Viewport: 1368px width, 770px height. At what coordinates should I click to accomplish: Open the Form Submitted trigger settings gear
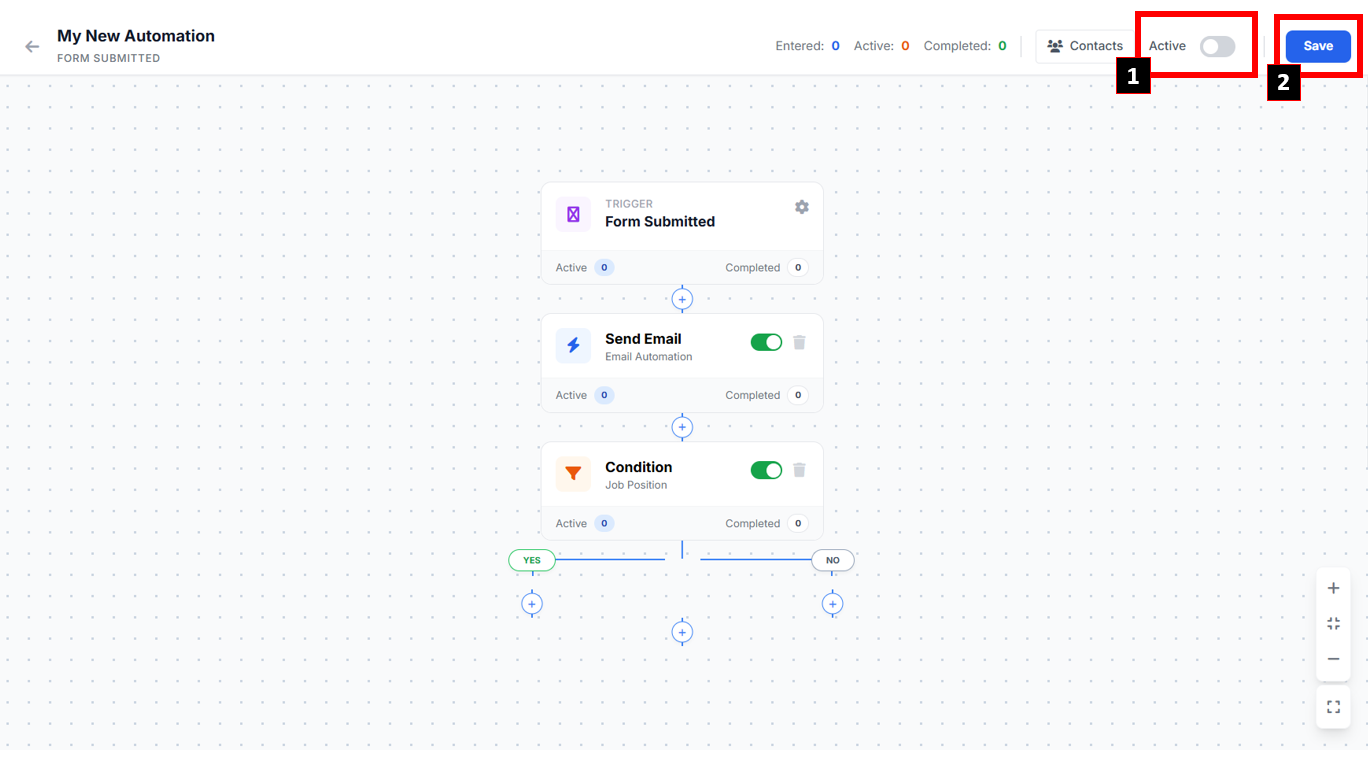tap(801, 207)
